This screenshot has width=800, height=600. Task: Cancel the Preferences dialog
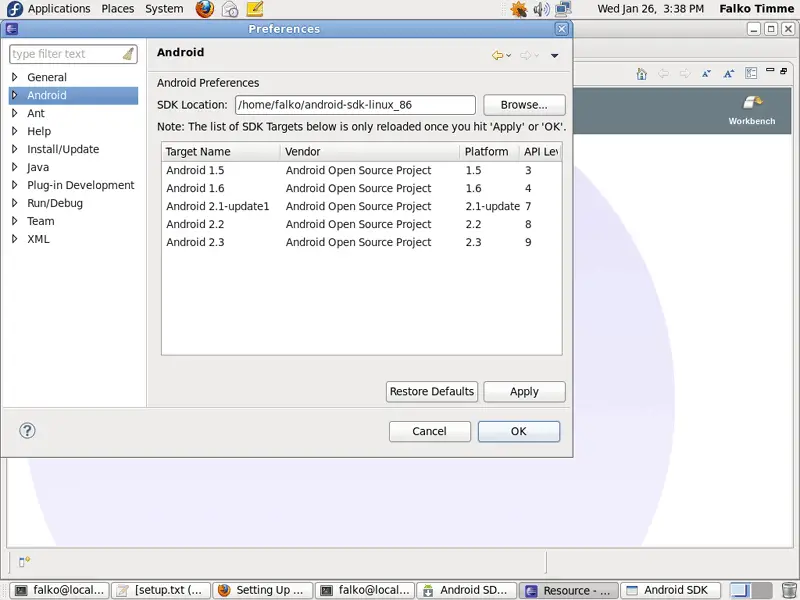click(x=430, y=431)
